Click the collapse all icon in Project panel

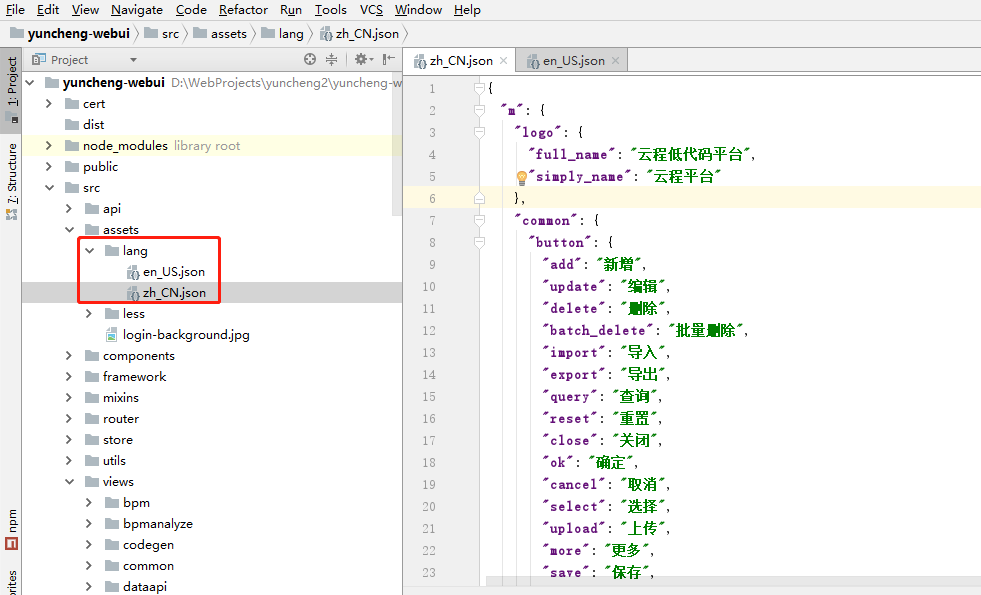point(332,59)
